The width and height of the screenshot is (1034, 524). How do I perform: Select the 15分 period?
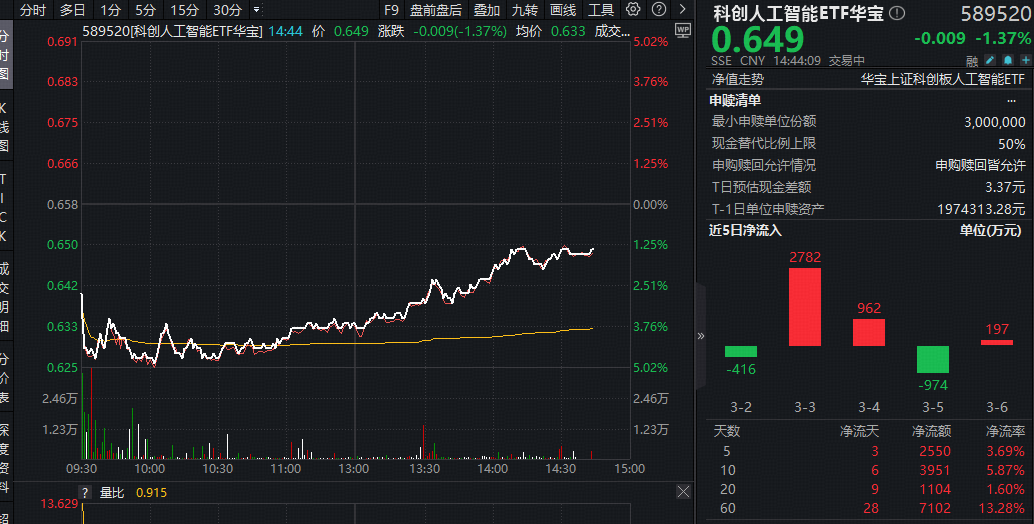click(184, 10)
